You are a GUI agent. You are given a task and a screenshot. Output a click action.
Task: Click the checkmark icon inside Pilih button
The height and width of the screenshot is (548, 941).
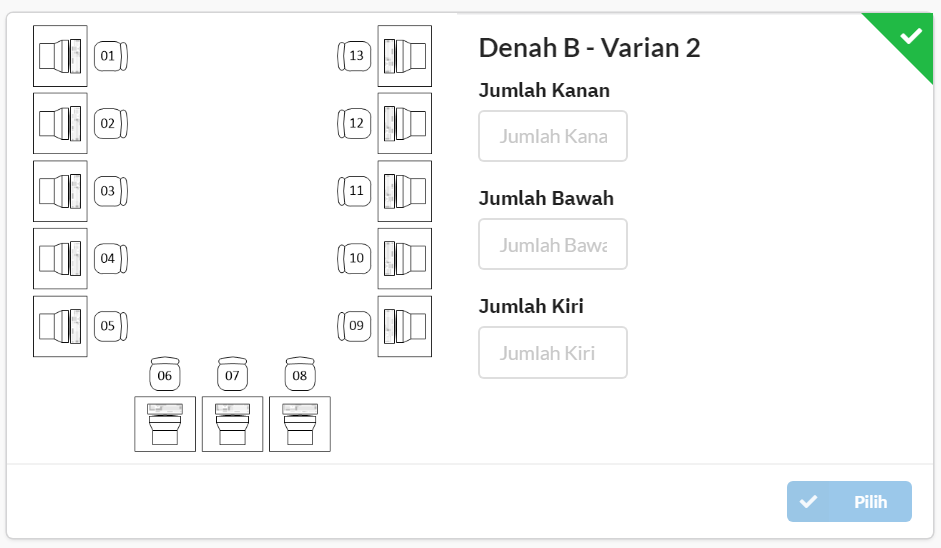(x=808, y=501)
